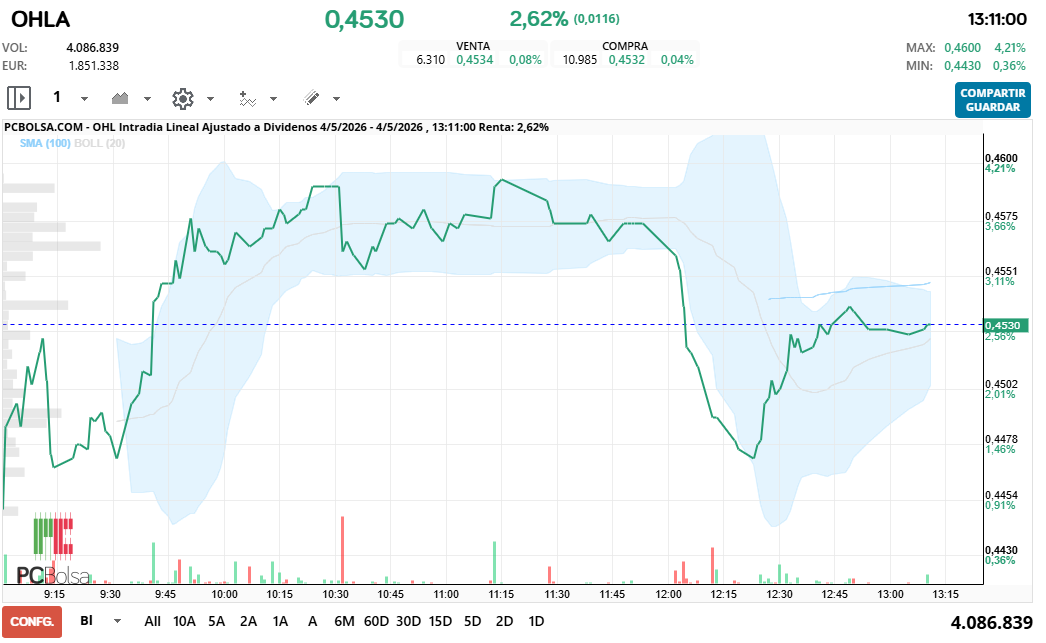
Task: Select the 30D time range
Action: point(408,622)
